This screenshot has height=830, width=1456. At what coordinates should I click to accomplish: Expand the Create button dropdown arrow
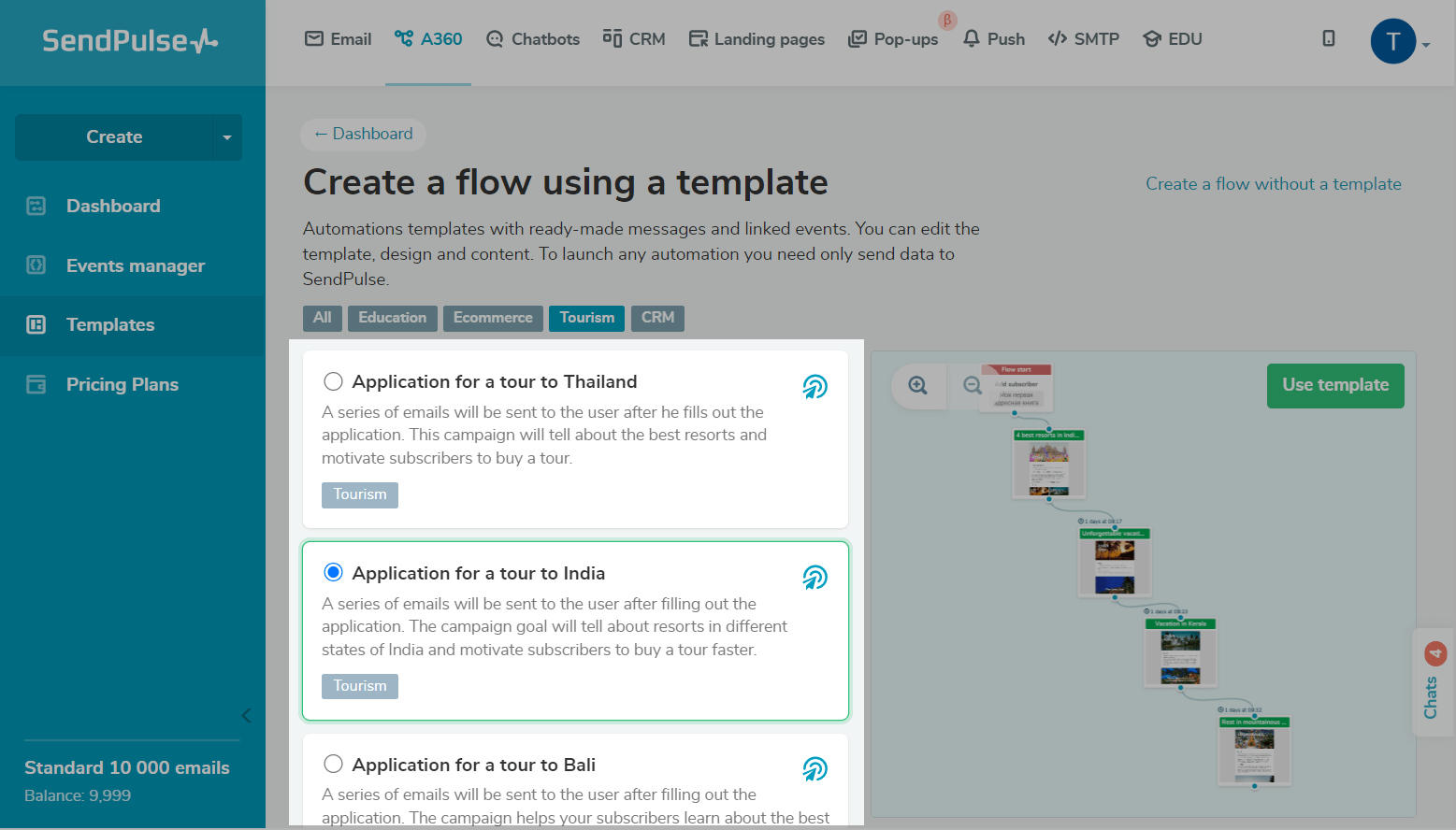click(226, 137)
